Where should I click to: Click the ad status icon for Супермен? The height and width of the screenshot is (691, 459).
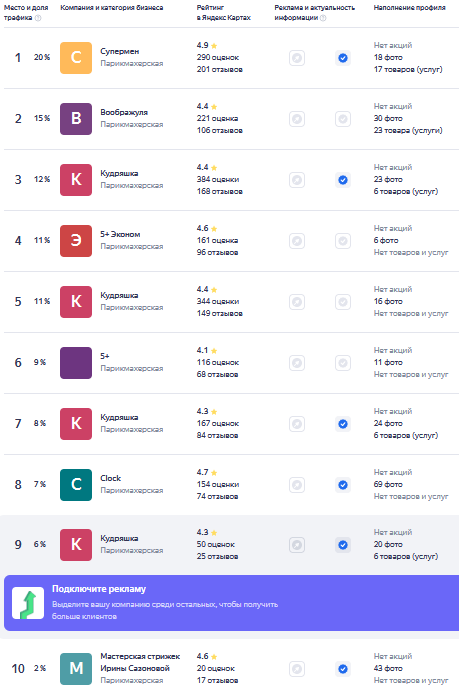297,58
